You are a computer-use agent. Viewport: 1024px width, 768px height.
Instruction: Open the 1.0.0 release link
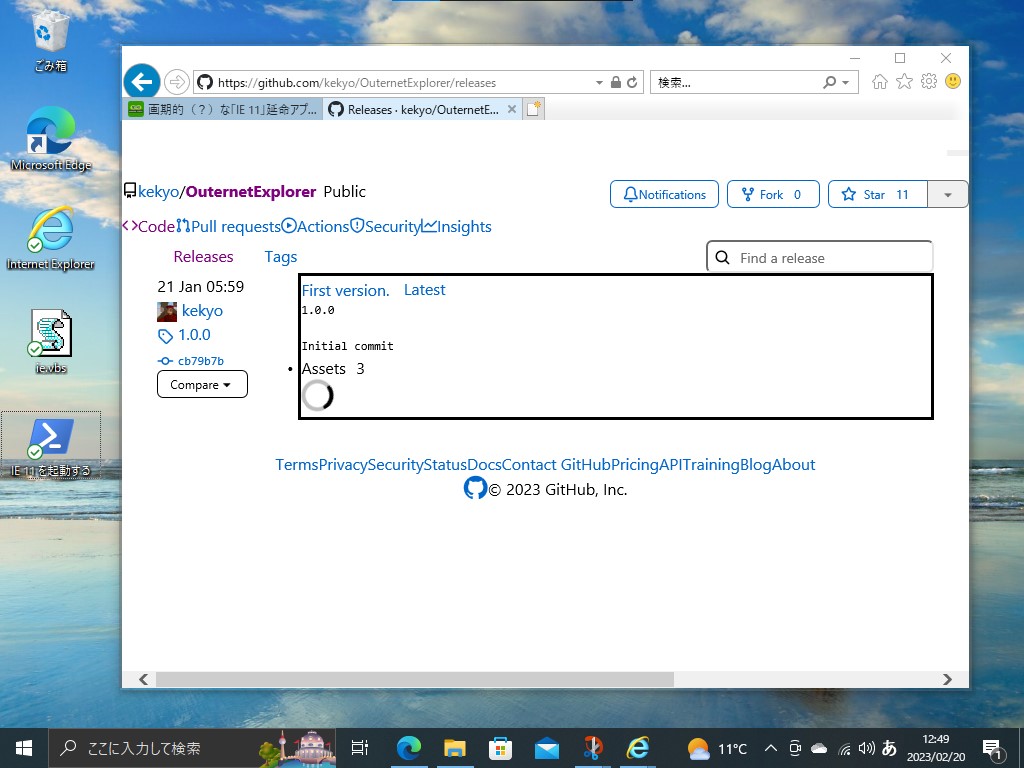pyautogui.click(x=194, y=335)
